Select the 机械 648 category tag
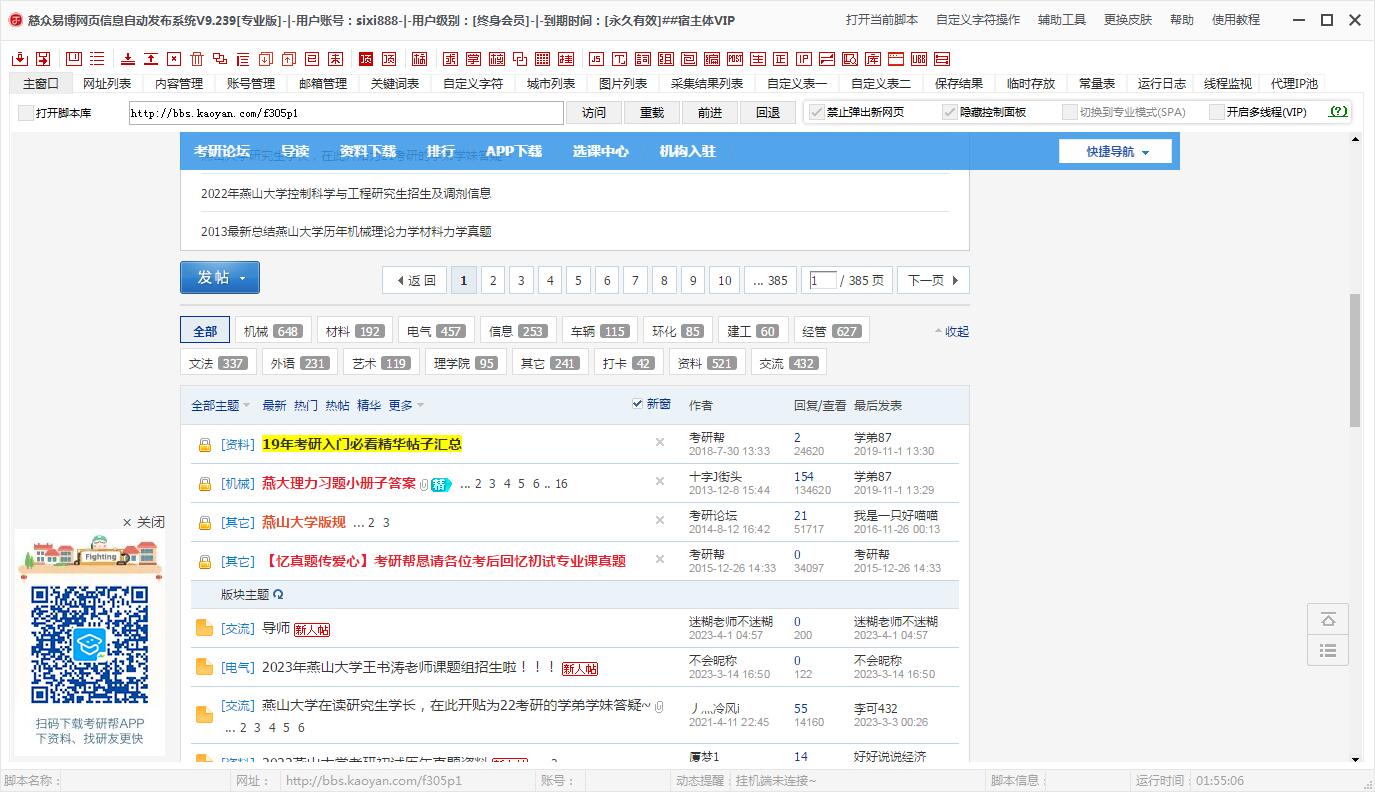This screenshot has width=1375, height=792. coord(272,331)
